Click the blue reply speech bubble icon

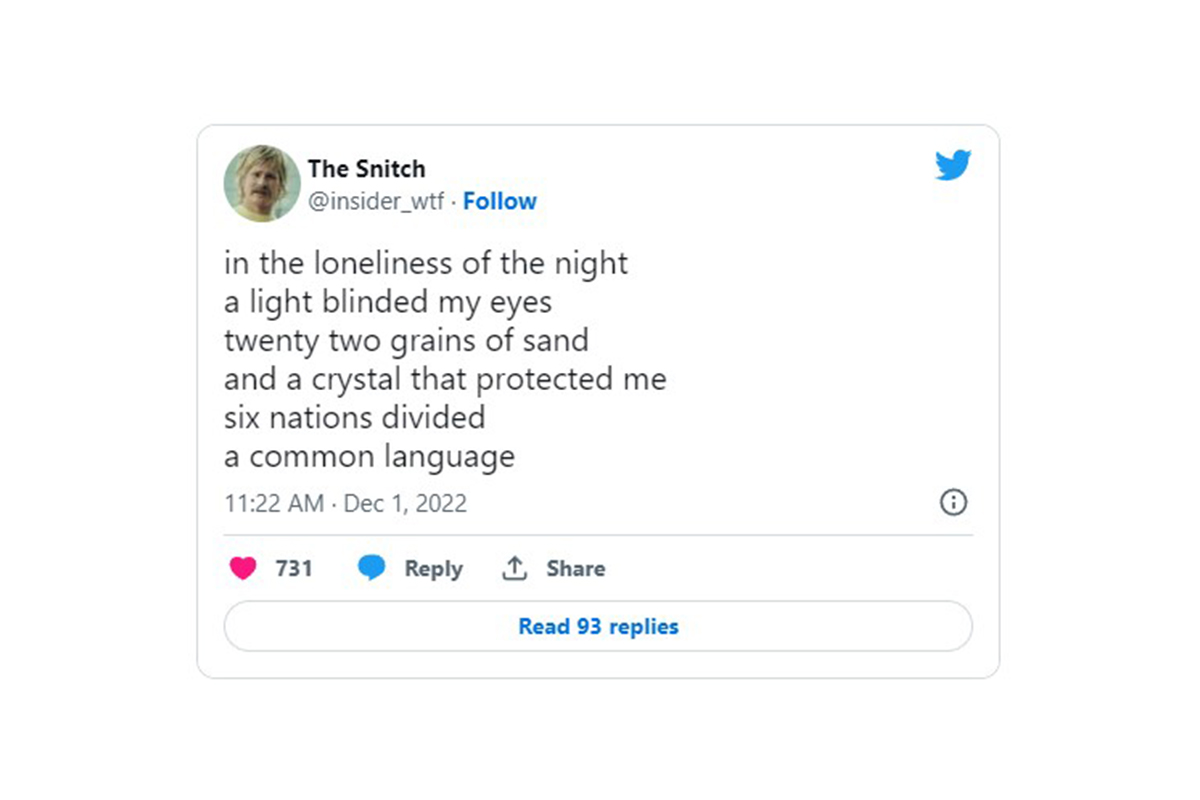(x=372, y=568)
